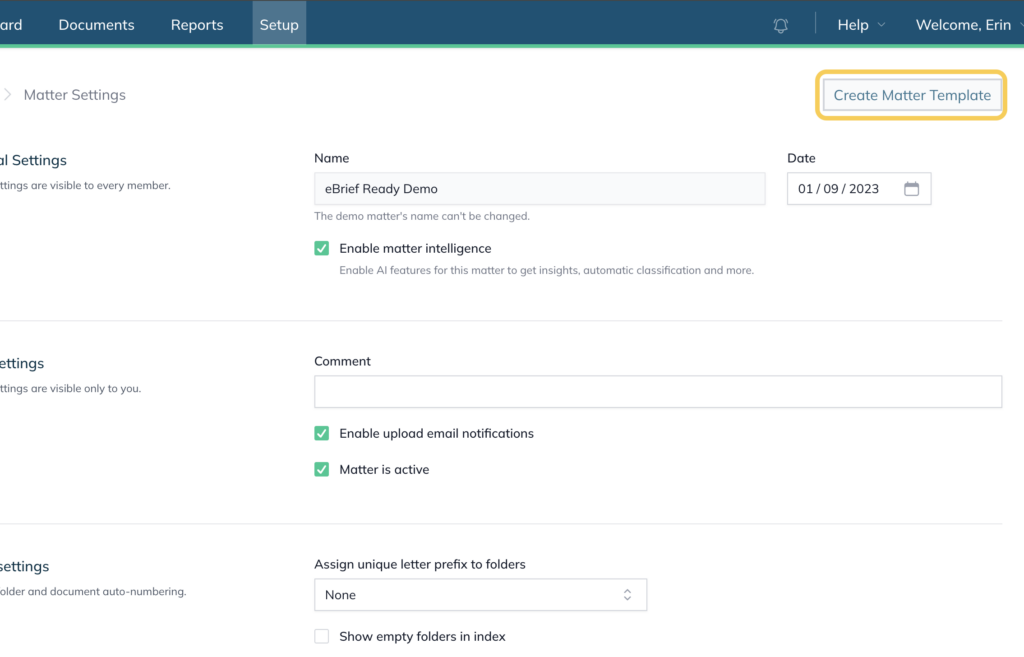Uncheck Matter is active

[x=321, y=469]
